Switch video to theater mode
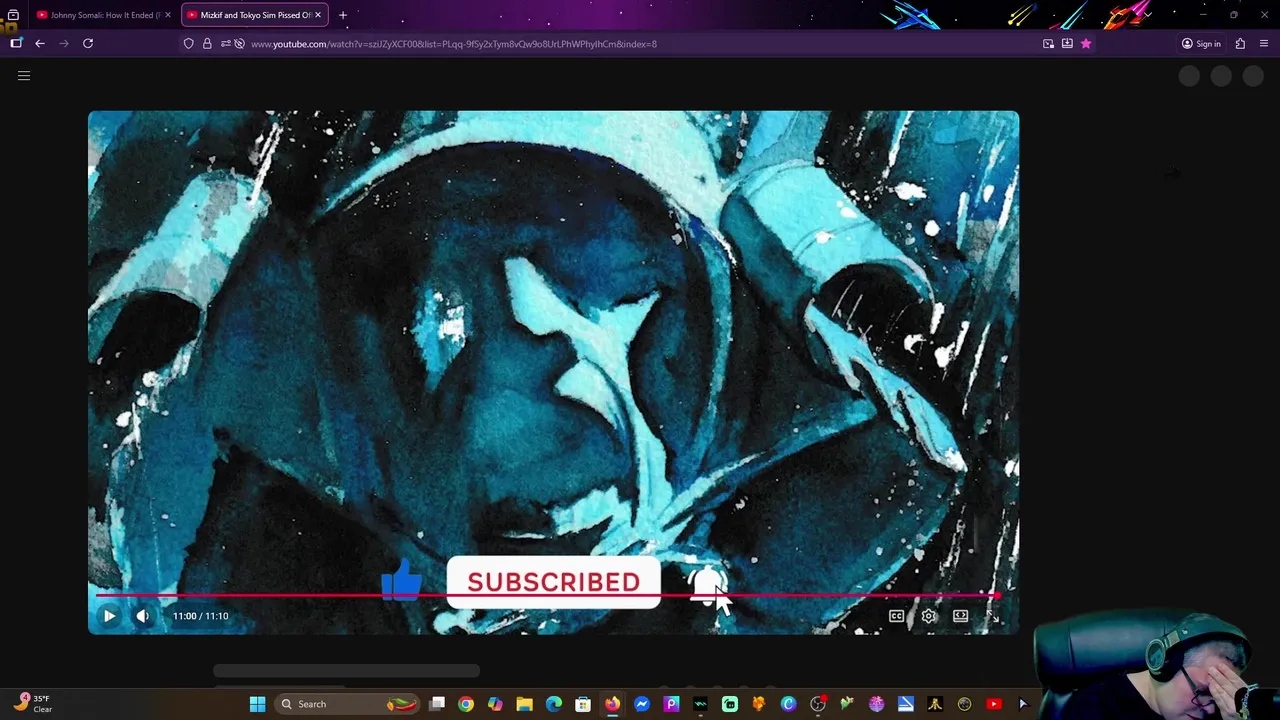The width and height of the screenshot is (1280, 720). [x=960, y=616]
